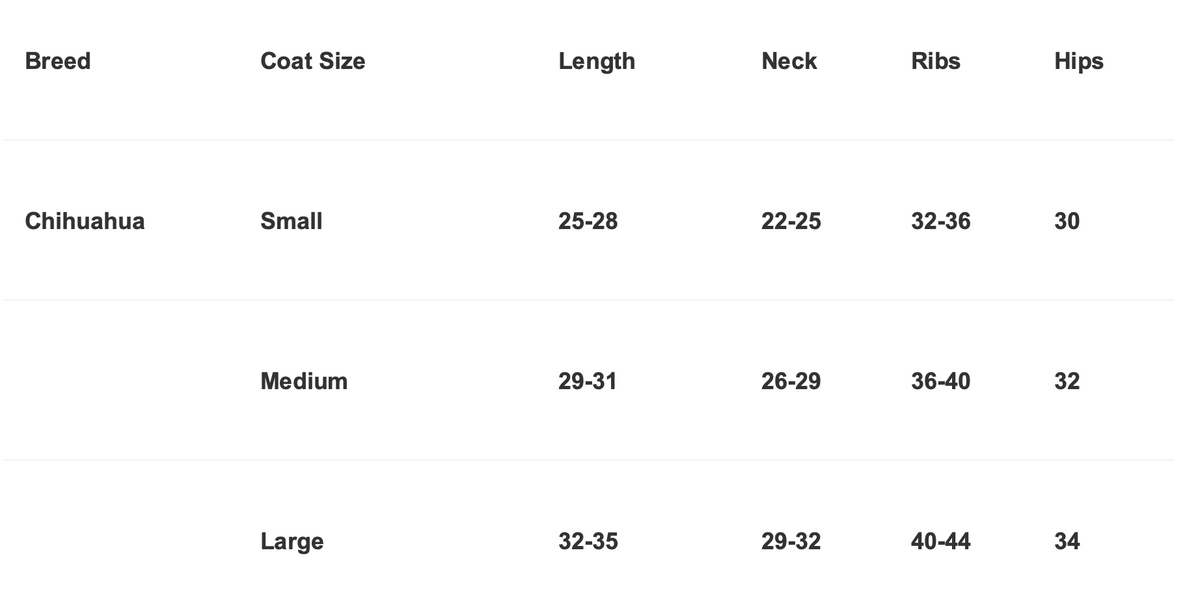
Task: Click the 40-44 ribs value
Action: pyautogui.click(x=940, y=541)
